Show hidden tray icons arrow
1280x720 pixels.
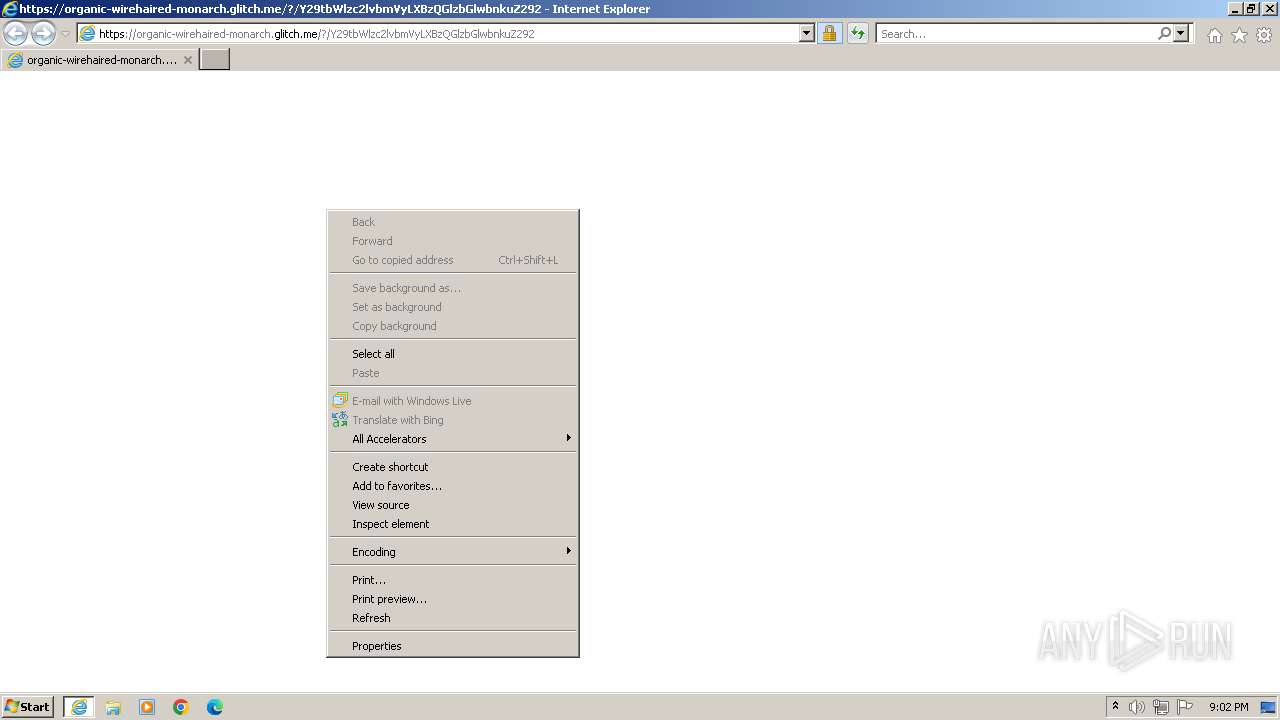(1115, 707)
